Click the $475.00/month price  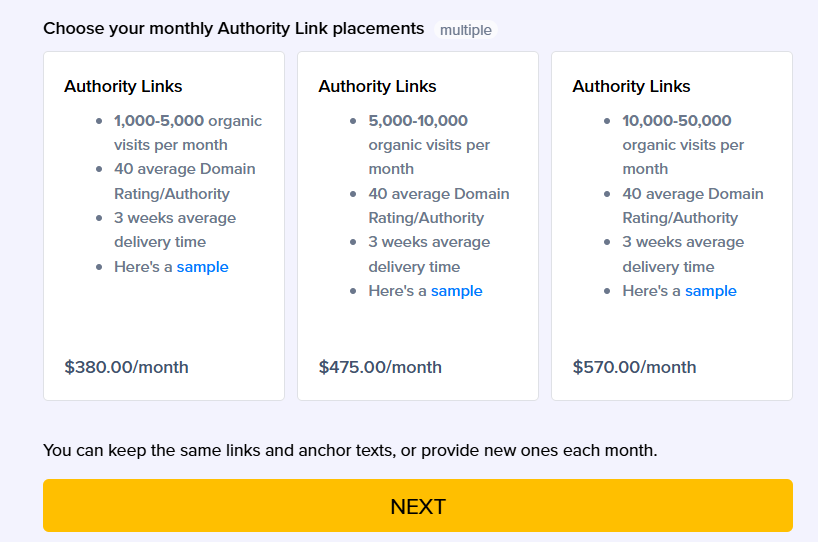380,367
